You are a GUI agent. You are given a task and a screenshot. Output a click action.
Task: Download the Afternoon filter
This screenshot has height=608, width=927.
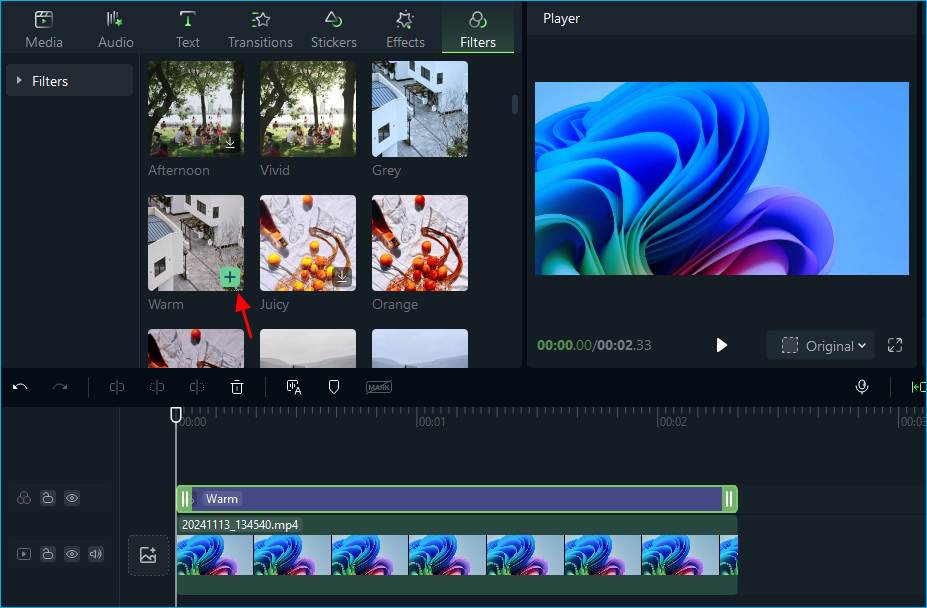click(x=230, y=143)
